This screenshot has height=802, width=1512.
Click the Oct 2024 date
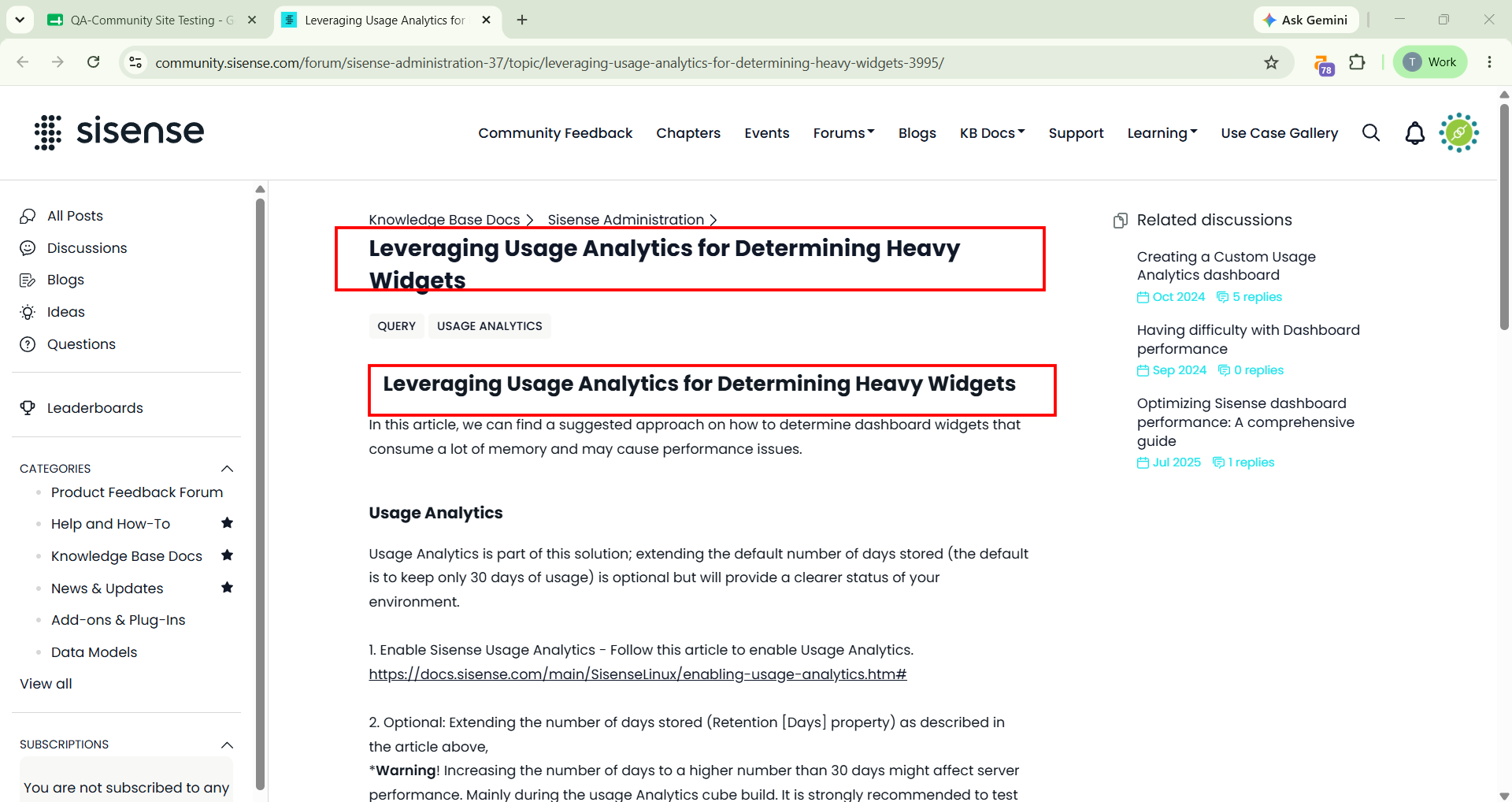[x=1171, y=297]
